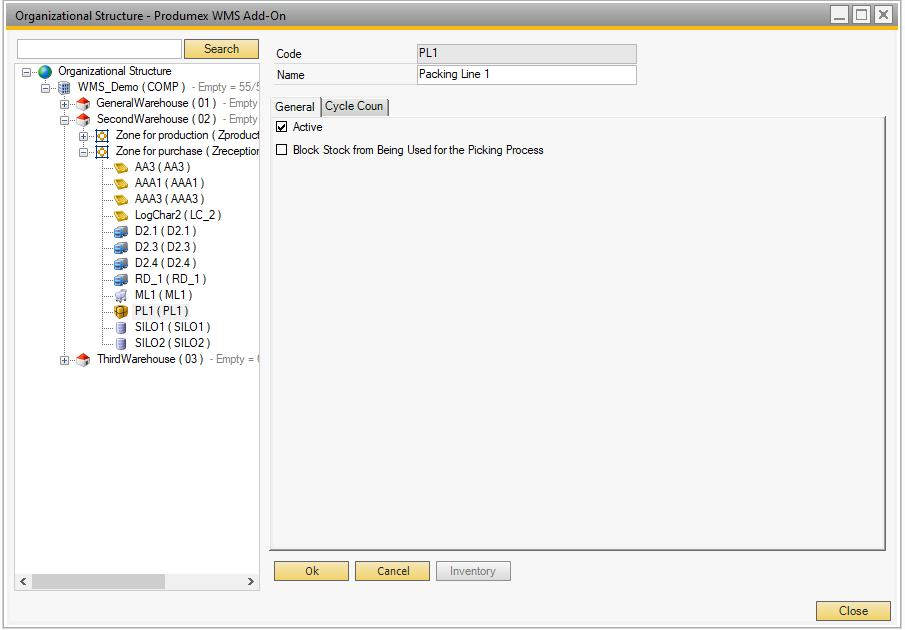Select the AA3 bin location icon
Image resolution: width=905 pixels, height=630 pixels.
(121, 168)
